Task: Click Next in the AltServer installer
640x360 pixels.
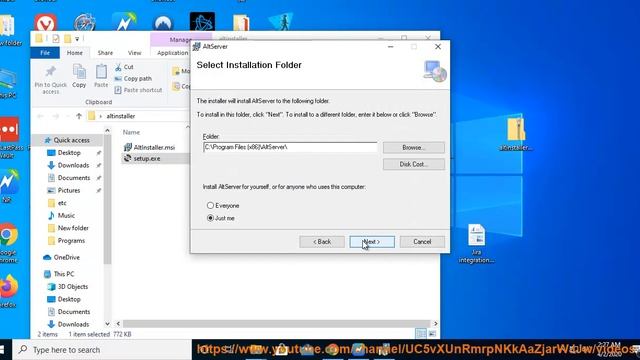Action: tap(372, 242)
